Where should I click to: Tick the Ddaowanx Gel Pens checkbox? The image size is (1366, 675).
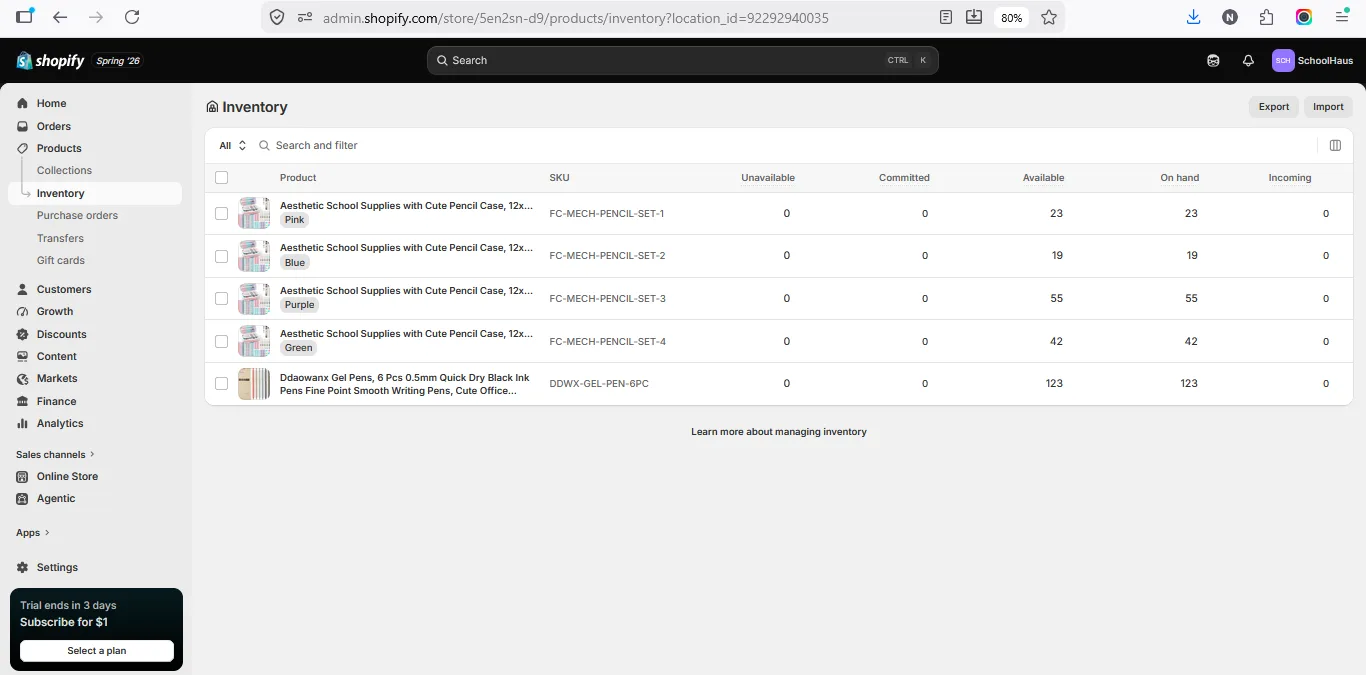[221, 383]
